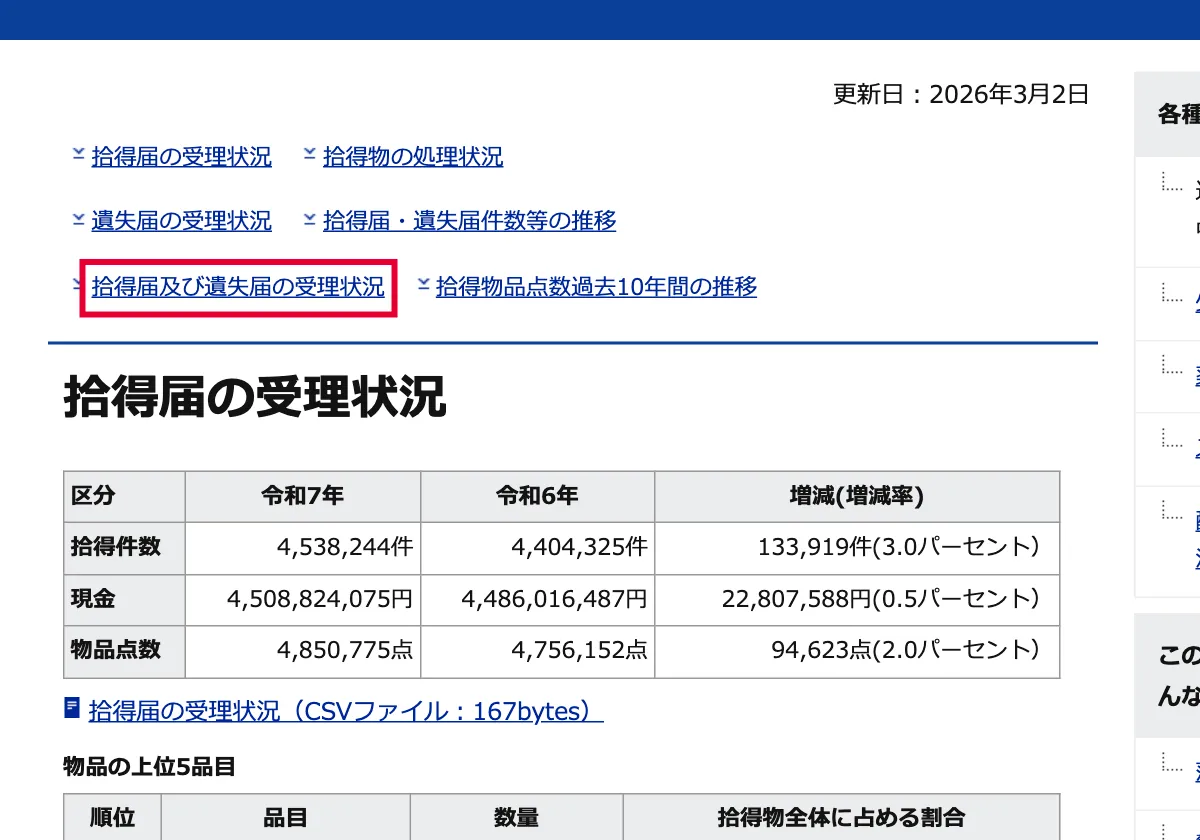The height and width of the screenshot is (840, 1200).
Task: Click the 順位 column header
Action: [112, 818]
